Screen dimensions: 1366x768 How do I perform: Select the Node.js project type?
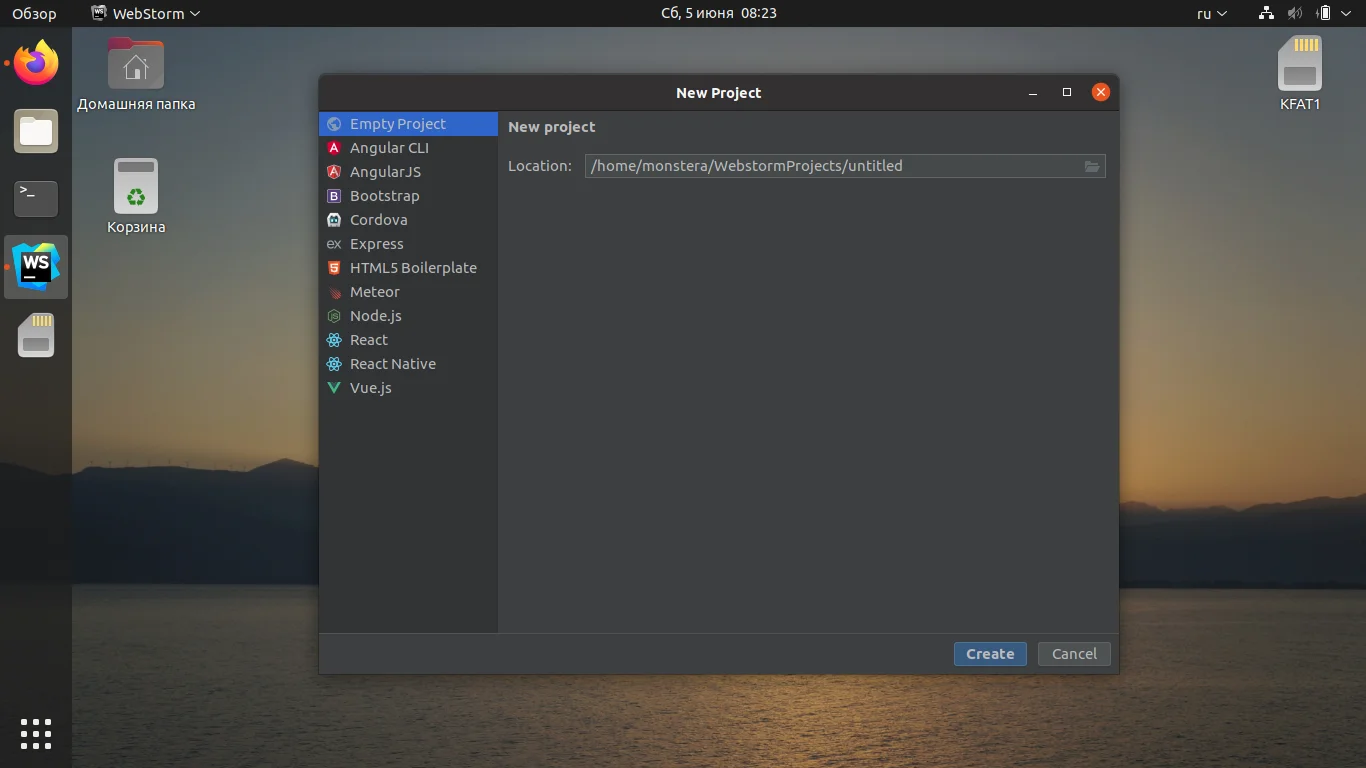pyautogui.click(x=377, y=316)
